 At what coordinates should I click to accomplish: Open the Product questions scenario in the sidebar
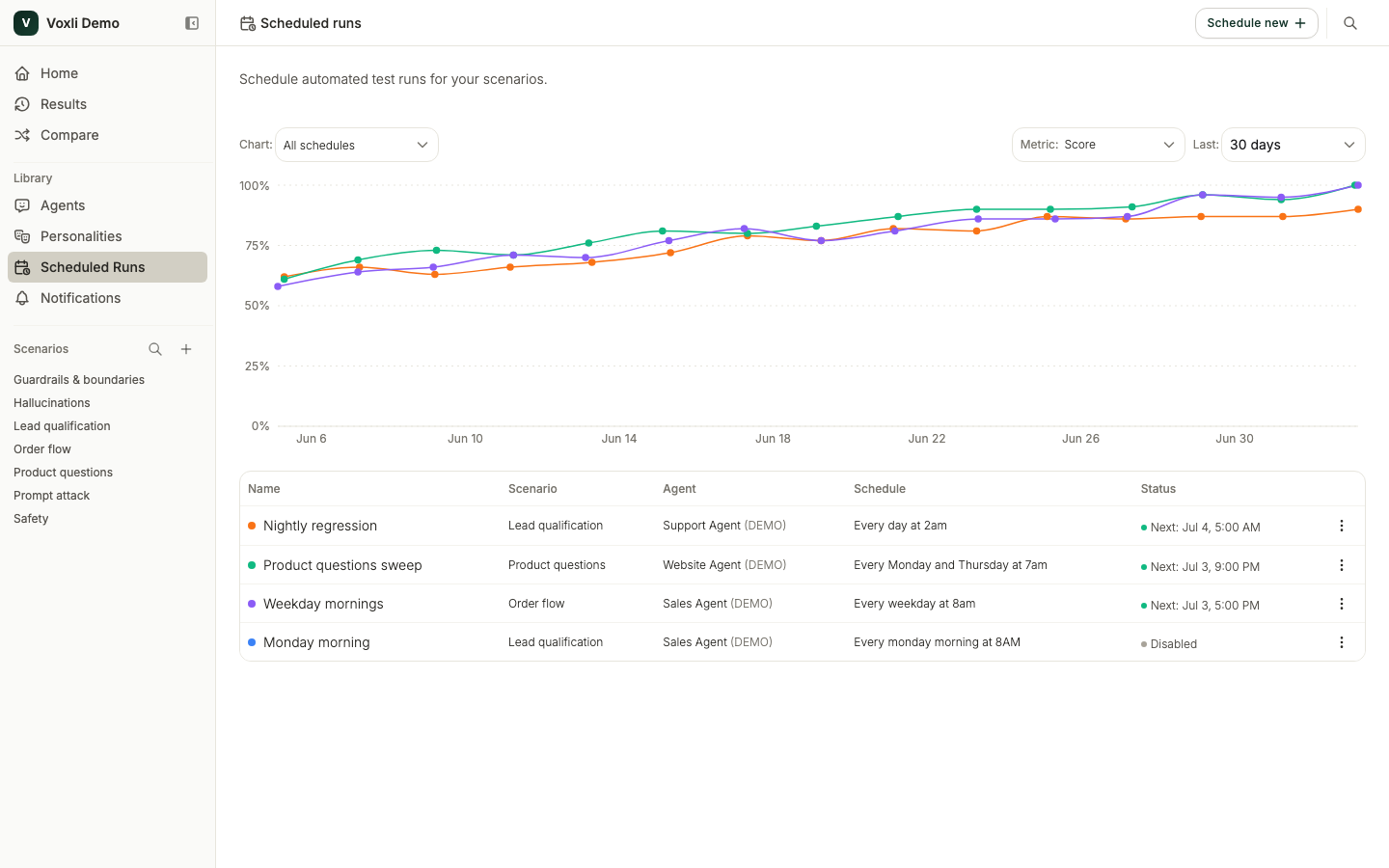pos(64,473)
